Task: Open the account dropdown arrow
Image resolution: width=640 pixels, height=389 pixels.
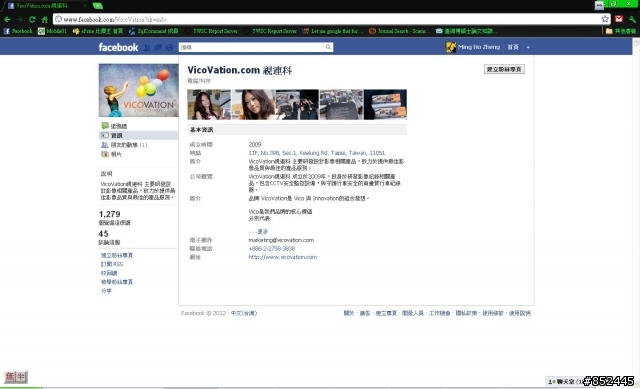Action: pos(528,47)
